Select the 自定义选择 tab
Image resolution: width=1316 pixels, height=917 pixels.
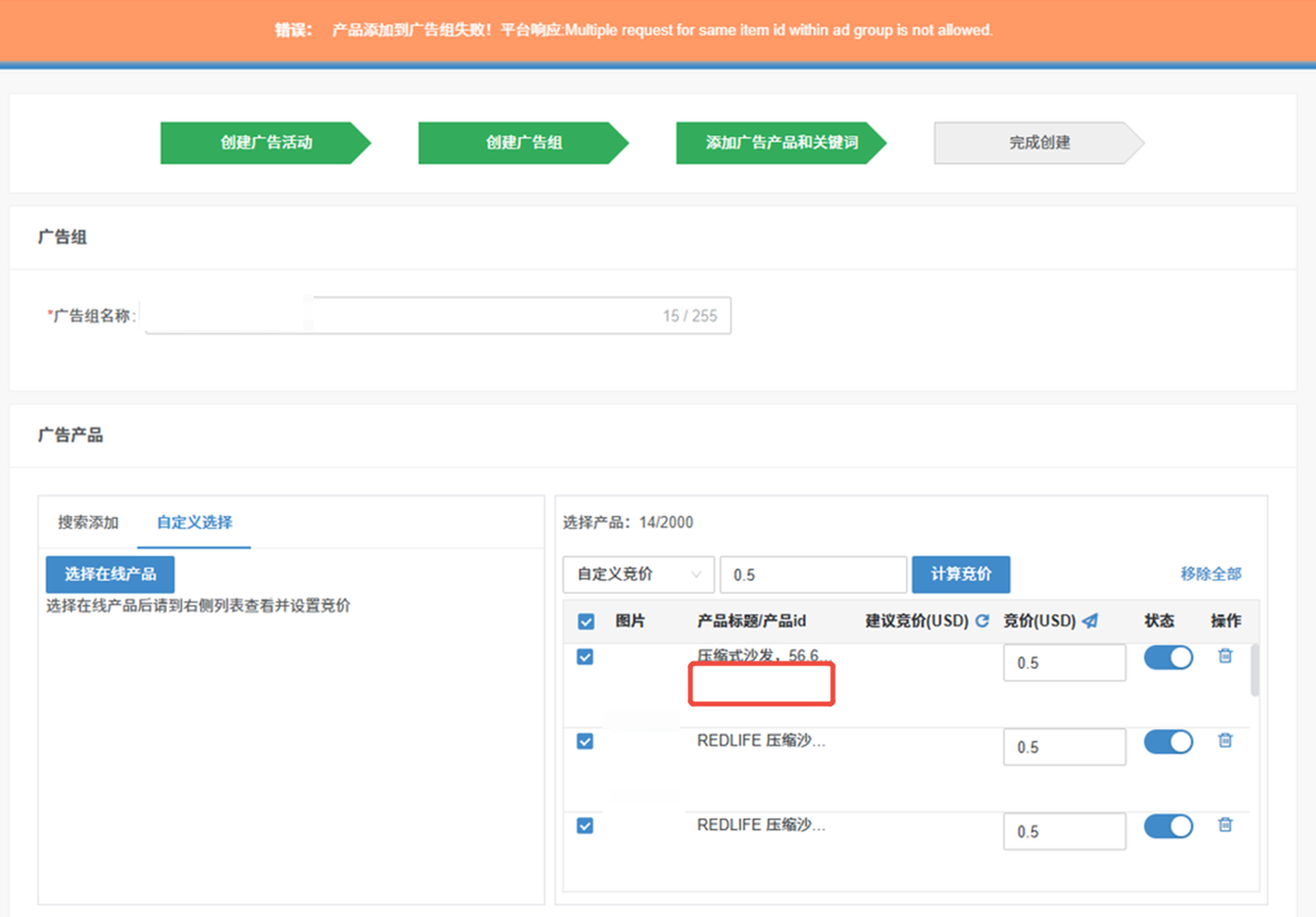point(194,522)
